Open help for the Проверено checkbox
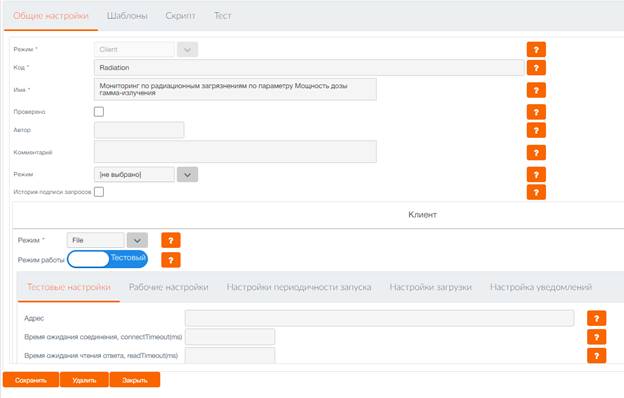 point(536,112)
